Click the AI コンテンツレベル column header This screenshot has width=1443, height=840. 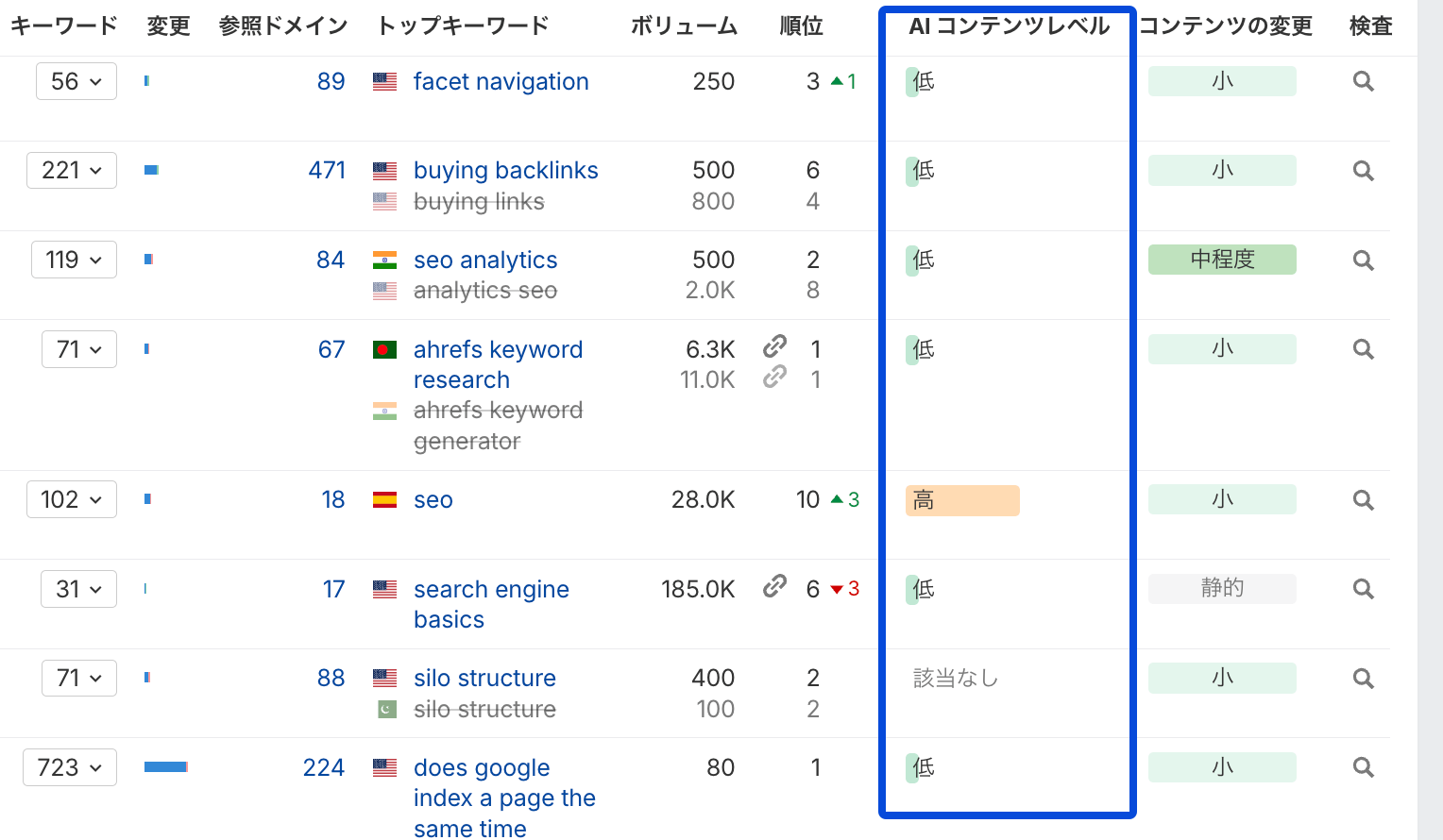point(1009,26)
